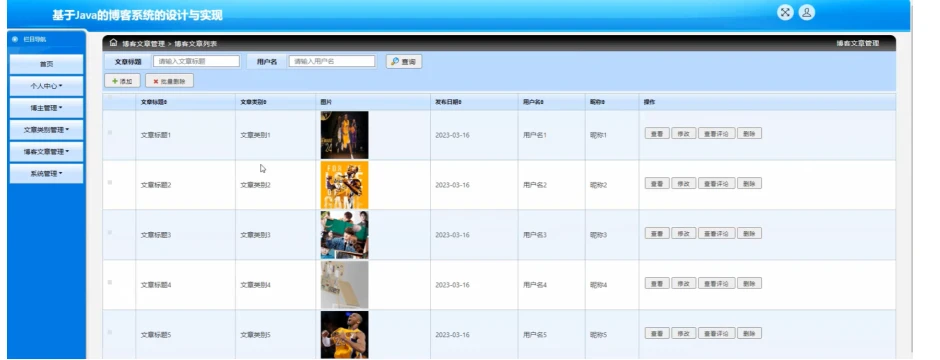The width and height of the screenshot is (940, 360).
Task: Click 查看评论 for 文章标题5 row
Action: pyautogui.click(x=716, y=333)
